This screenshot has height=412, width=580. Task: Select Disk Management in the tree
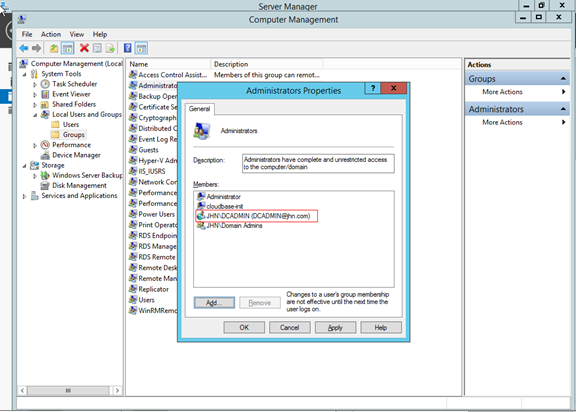(x=79, y=185)
